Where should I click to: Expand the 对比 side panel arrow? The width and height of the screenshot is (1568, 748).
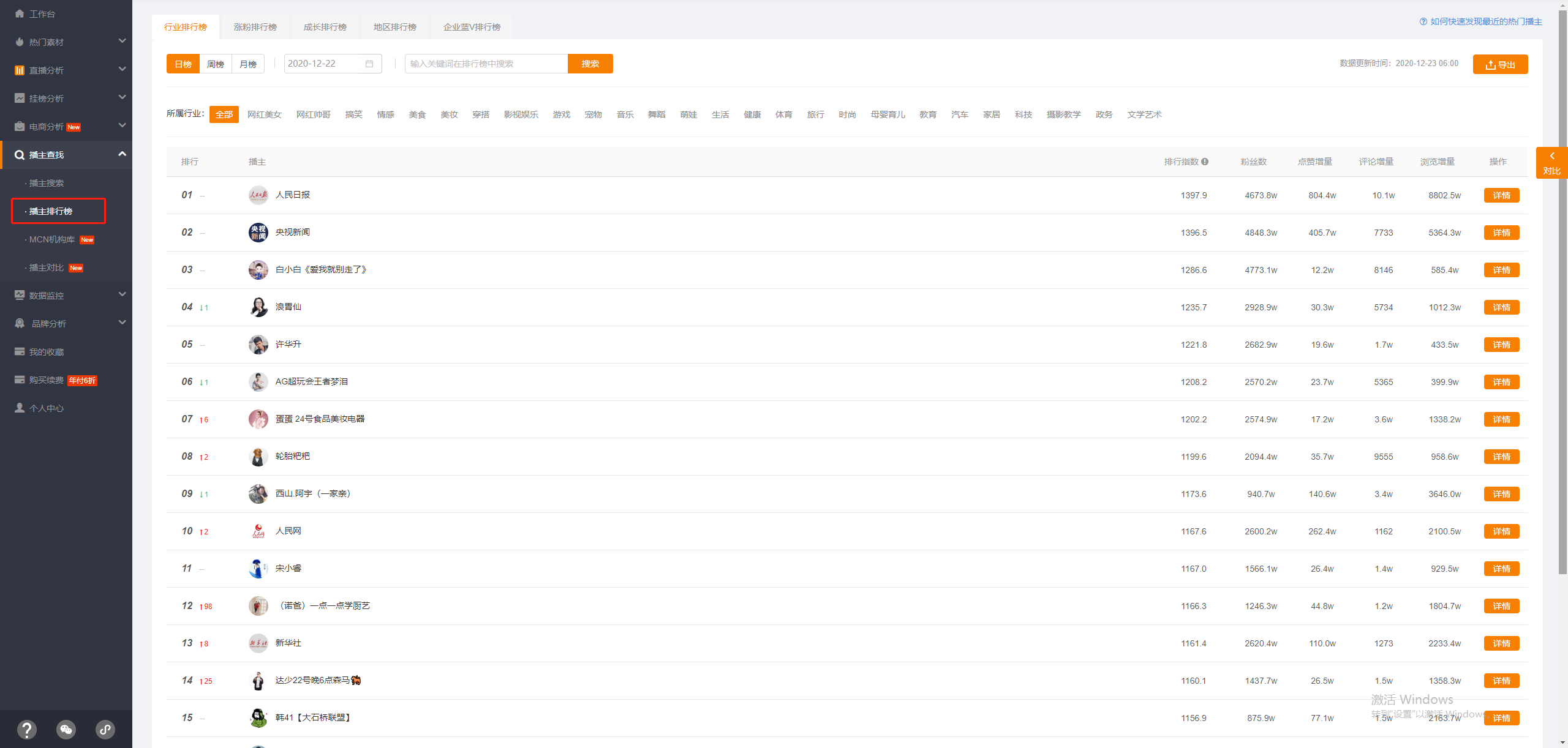point(1551,156)
